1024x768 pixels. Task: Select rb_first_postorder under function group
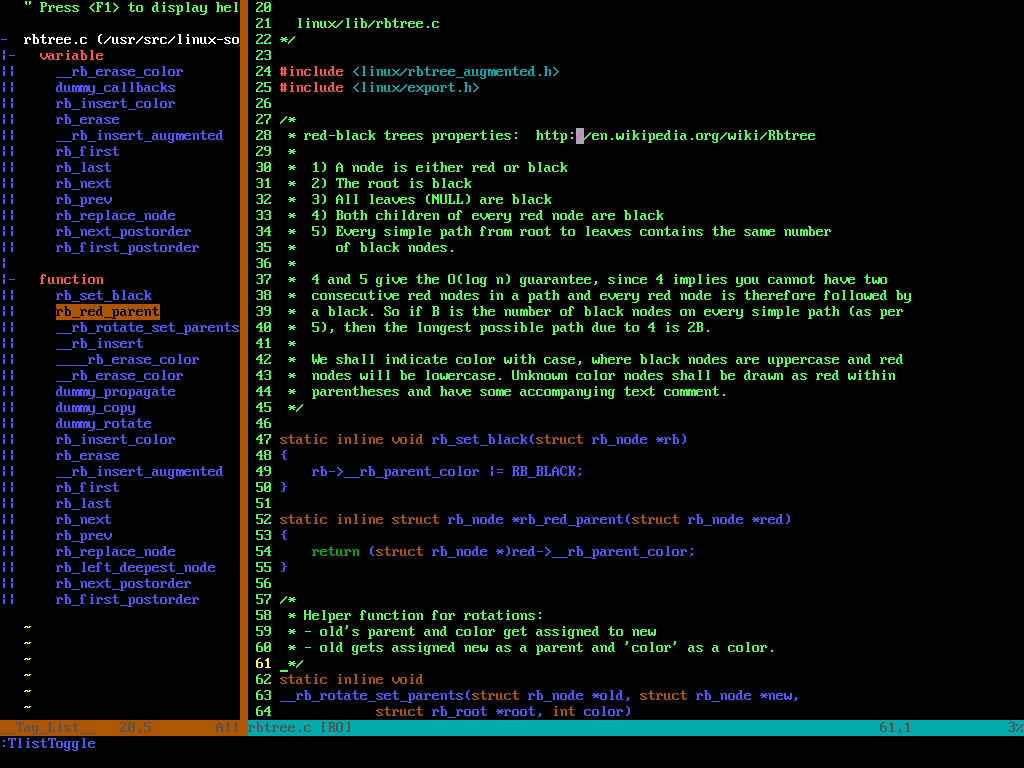pos(127,600)
